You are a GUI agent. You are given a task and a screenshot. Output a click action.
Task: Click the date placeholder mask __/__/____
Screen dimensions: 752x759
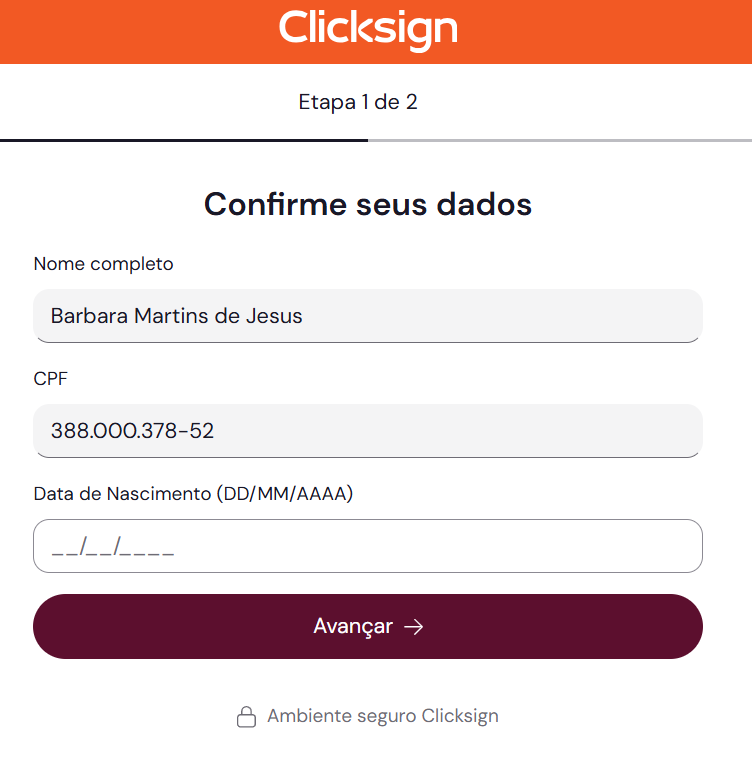[113, 547]
